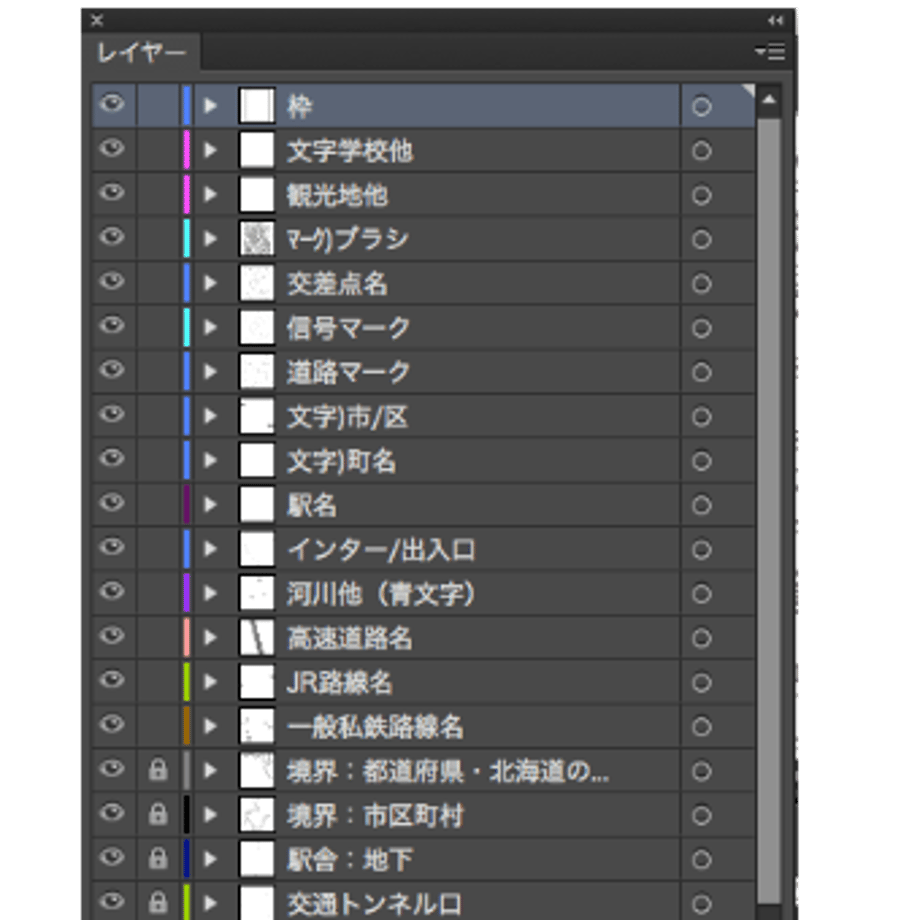Click the scrollbar up arrow

tap(769, 100)
